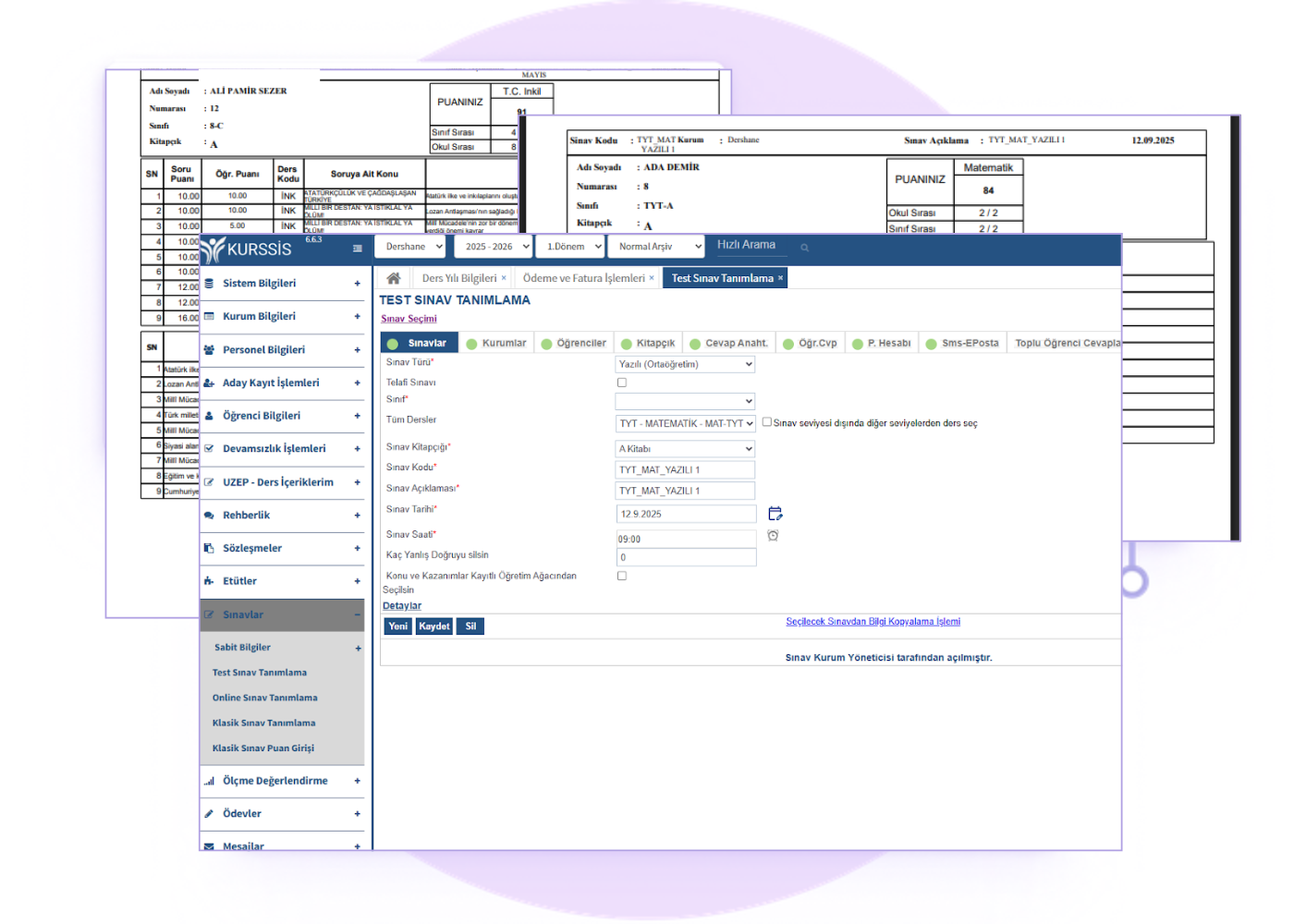Click the search magnifier in Hızlı Arama

[x=804, y=248]
